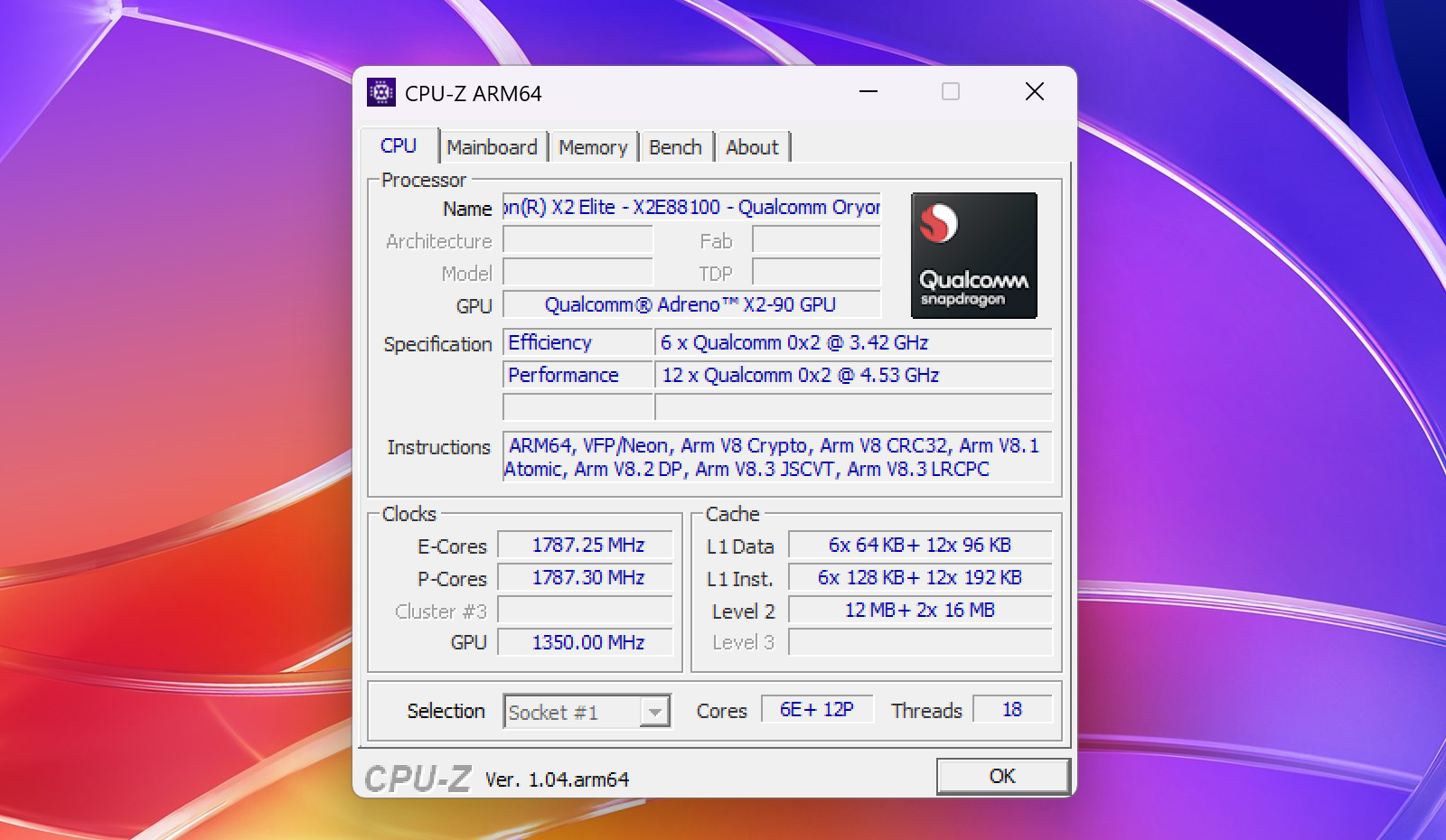The height and width of the screenshot is (840, 1446).
Task: Select the Performance specification label
Action: [x=577, y=375]
